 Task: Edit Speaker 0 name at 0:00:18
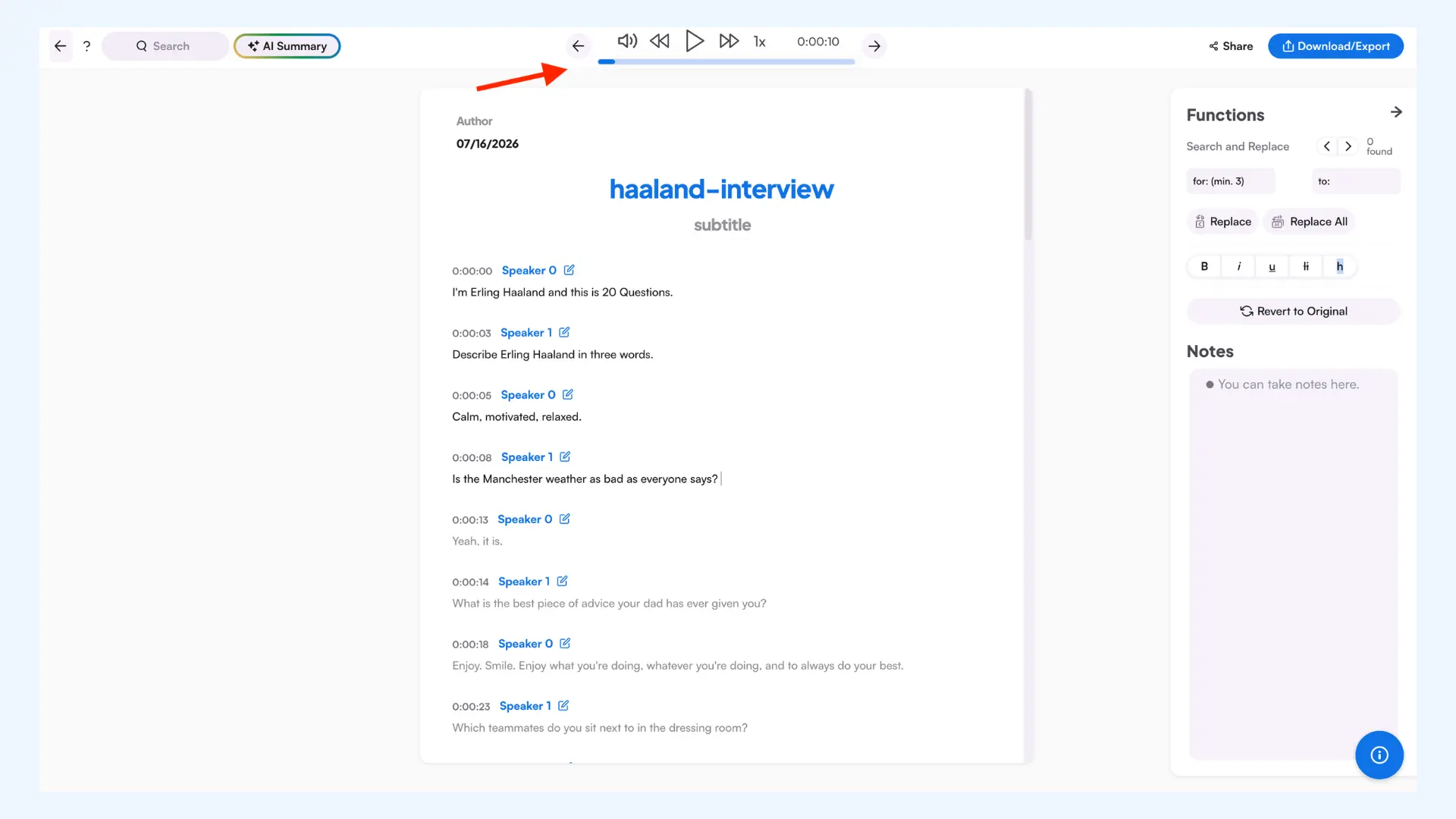(565, 643)
